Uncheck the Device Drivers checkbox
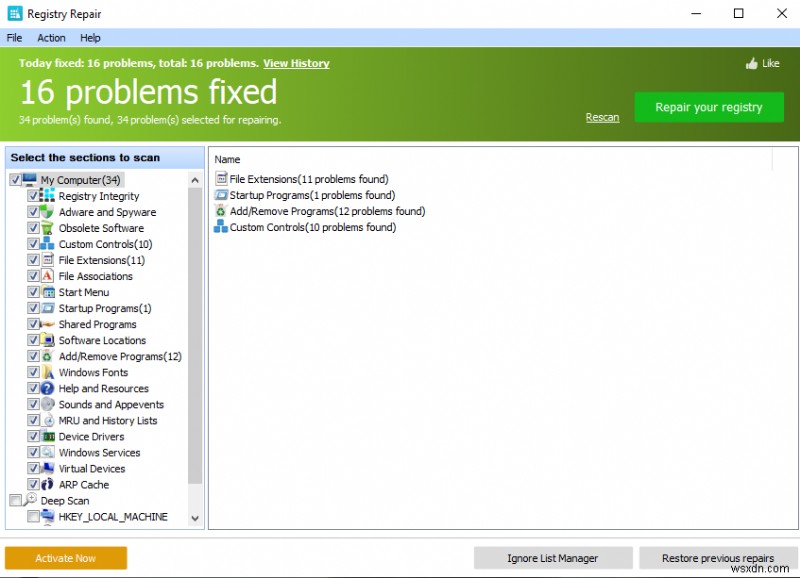800x578 pixels. (x=33, y=437)
